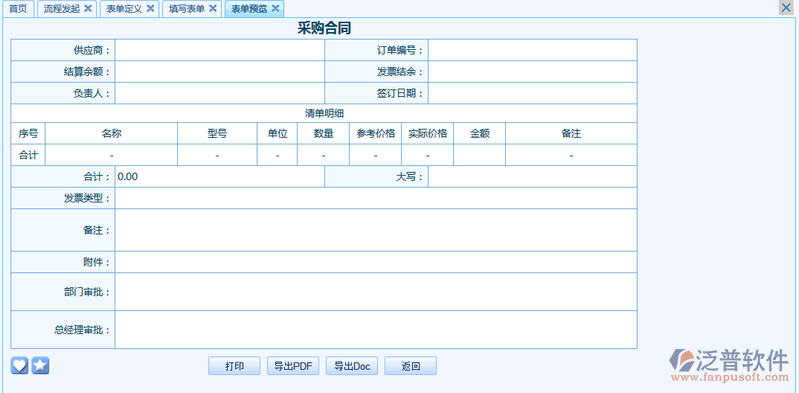The width and height of the screenshot is (799, 393).
Task: Click the 订单编号 label
Action: click(400, 50)
